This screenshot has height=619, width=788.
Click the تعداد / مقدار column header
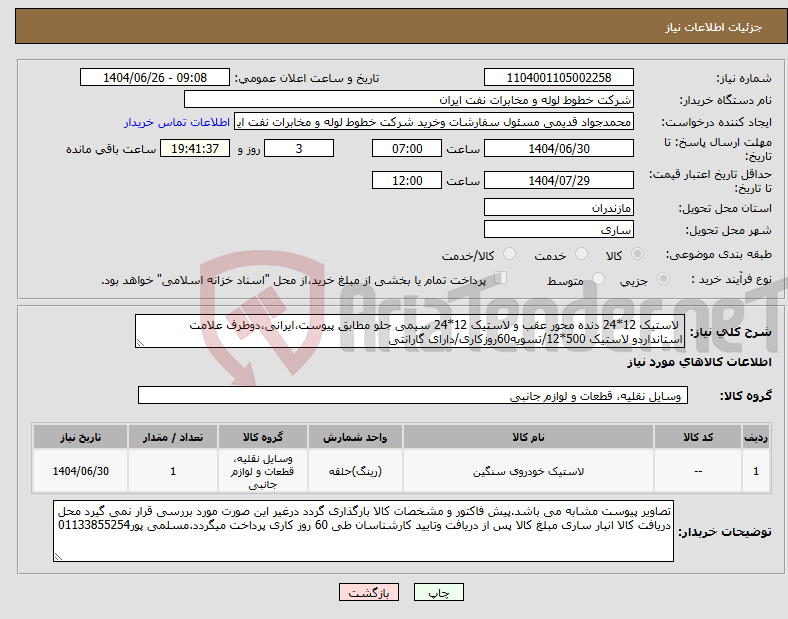point(173,437)
